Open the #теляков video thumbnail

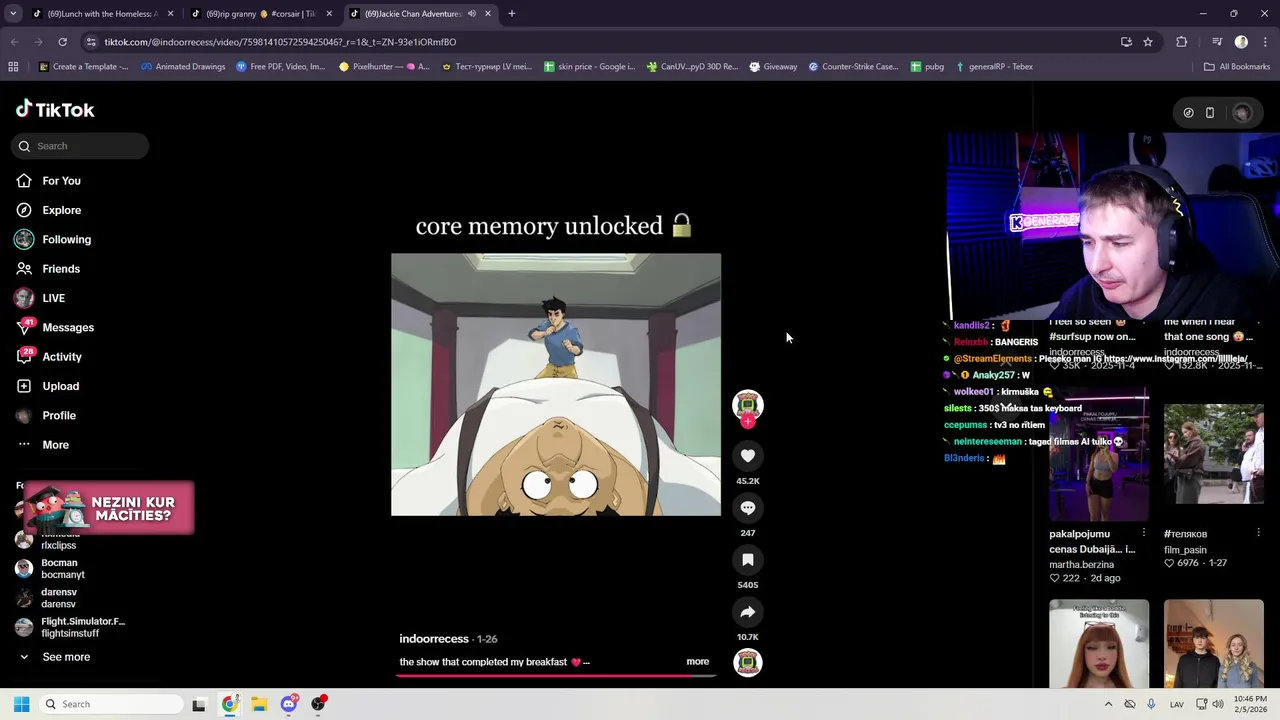pos(1214,455)
